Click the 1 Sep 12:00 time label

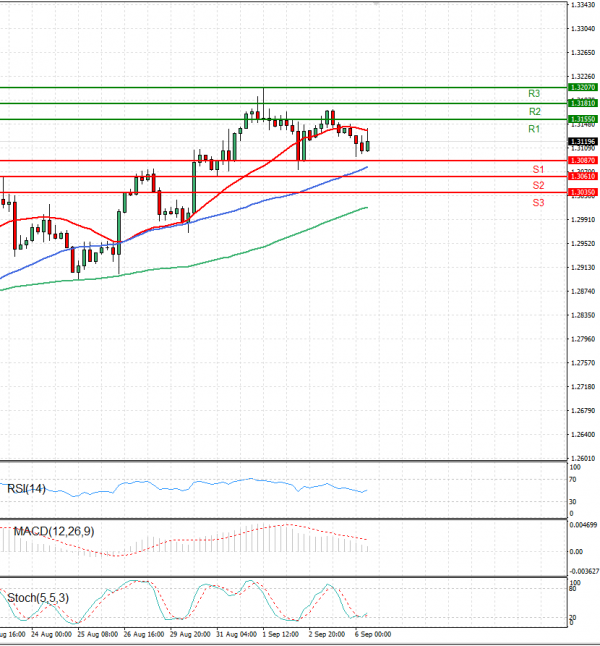pyautogui.click(x=281, y=634)
